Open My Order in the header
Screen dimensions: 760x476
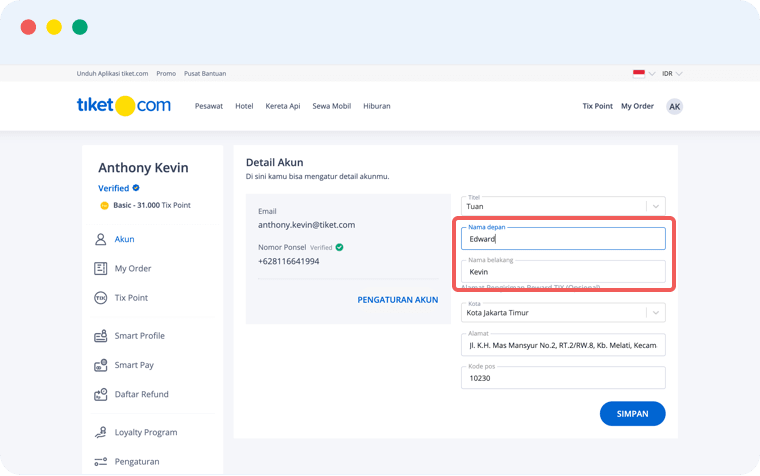click(x=637, y=106)
